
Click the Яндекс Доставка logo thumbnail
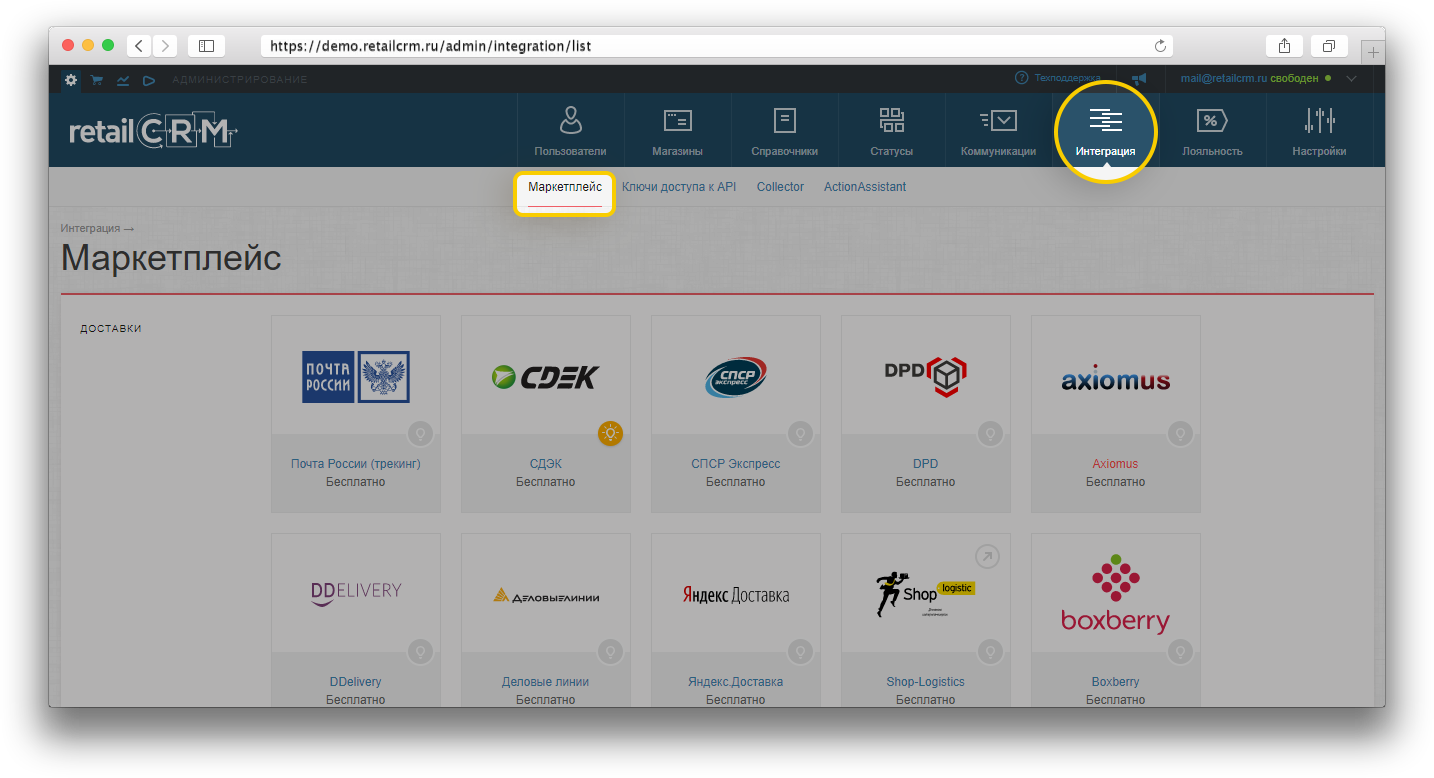pyautogui.click(x=736, y=595)
